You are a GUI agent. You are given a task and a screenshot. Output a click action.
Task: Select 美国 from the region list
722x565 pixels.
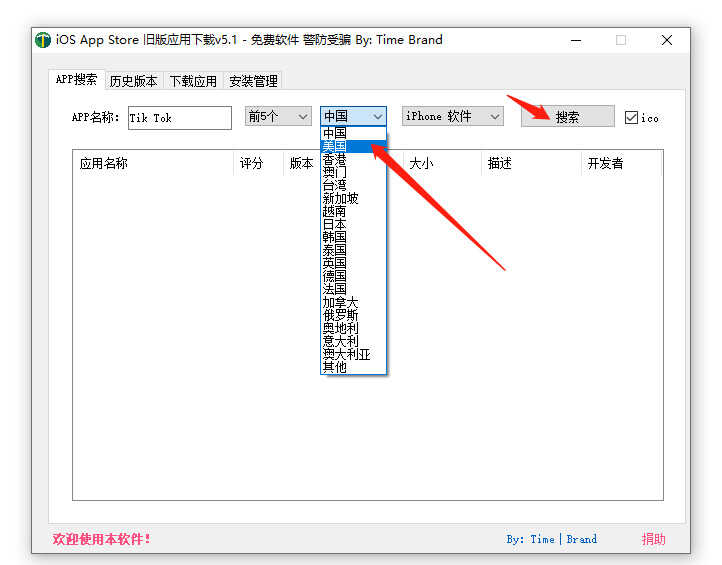353,146
